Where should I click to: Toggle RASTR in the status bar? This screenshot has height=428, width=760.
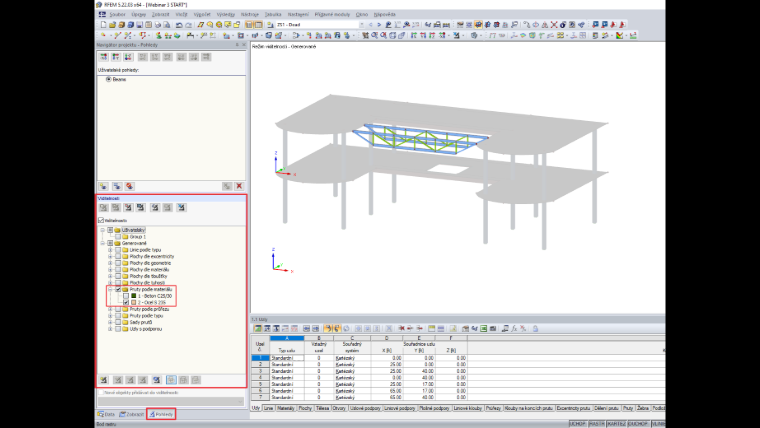597,424
